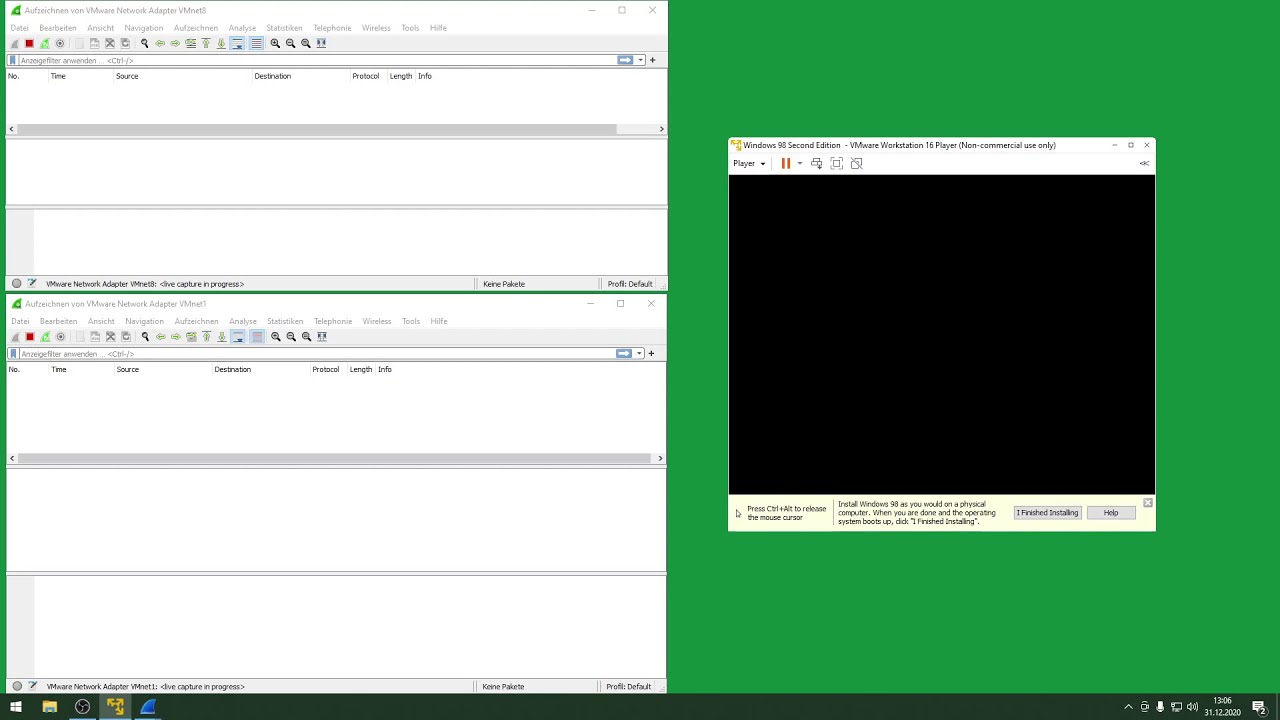Open Analyse menu in VMnet1 window

point(243,321)
